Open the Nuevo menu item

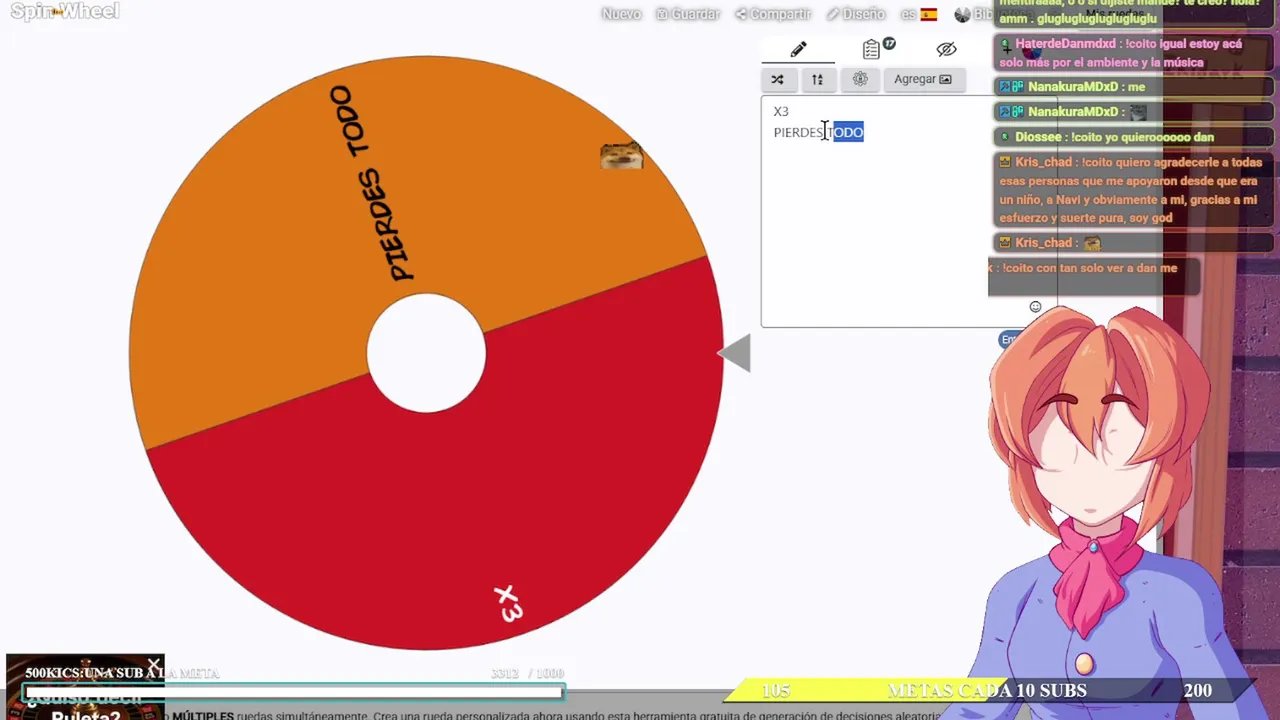pyautogui.click(x=621, y=14)
